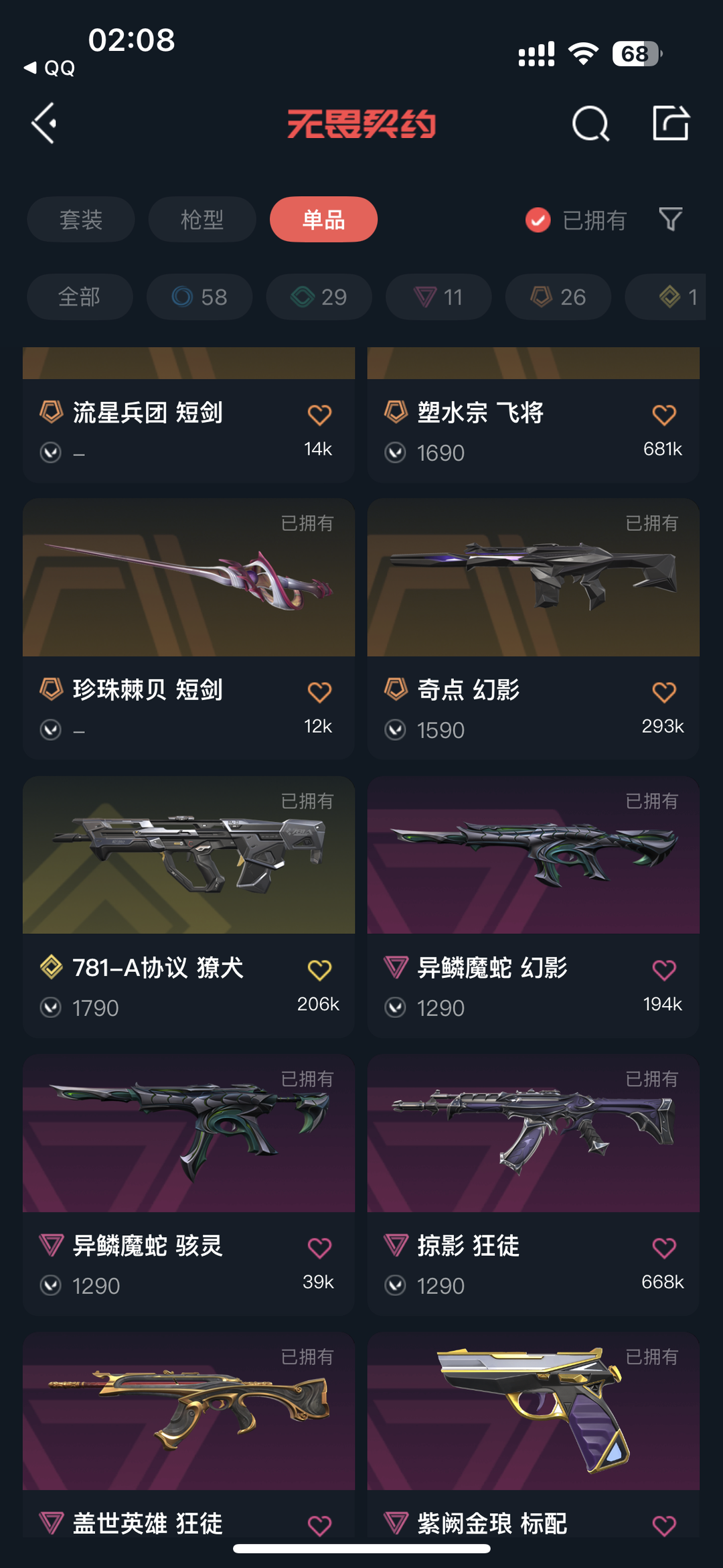Tap the share icon in header
Screen dimensions: 723x1568
click(671, 123)
